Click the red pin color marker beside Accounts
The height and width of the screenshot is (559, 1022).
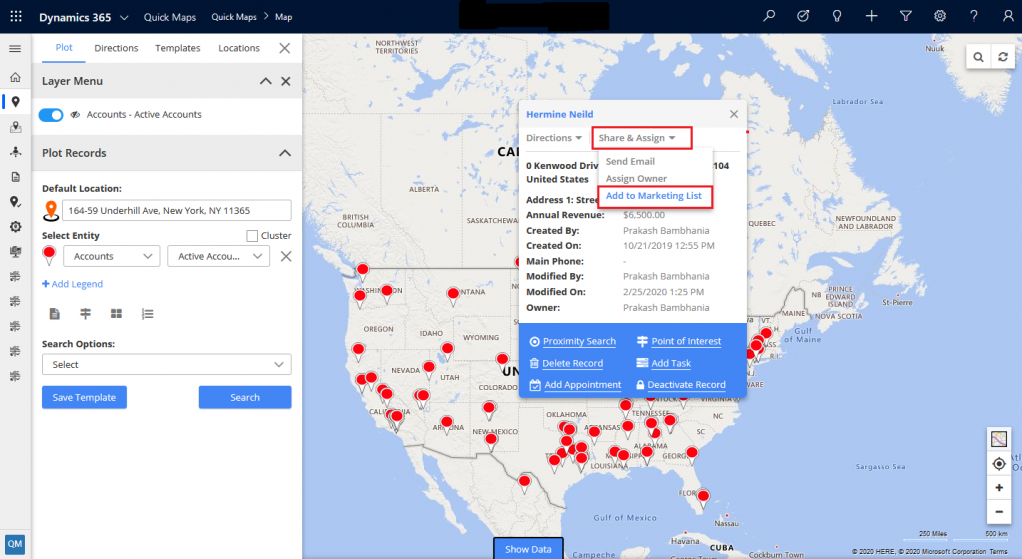coord(49,255)
